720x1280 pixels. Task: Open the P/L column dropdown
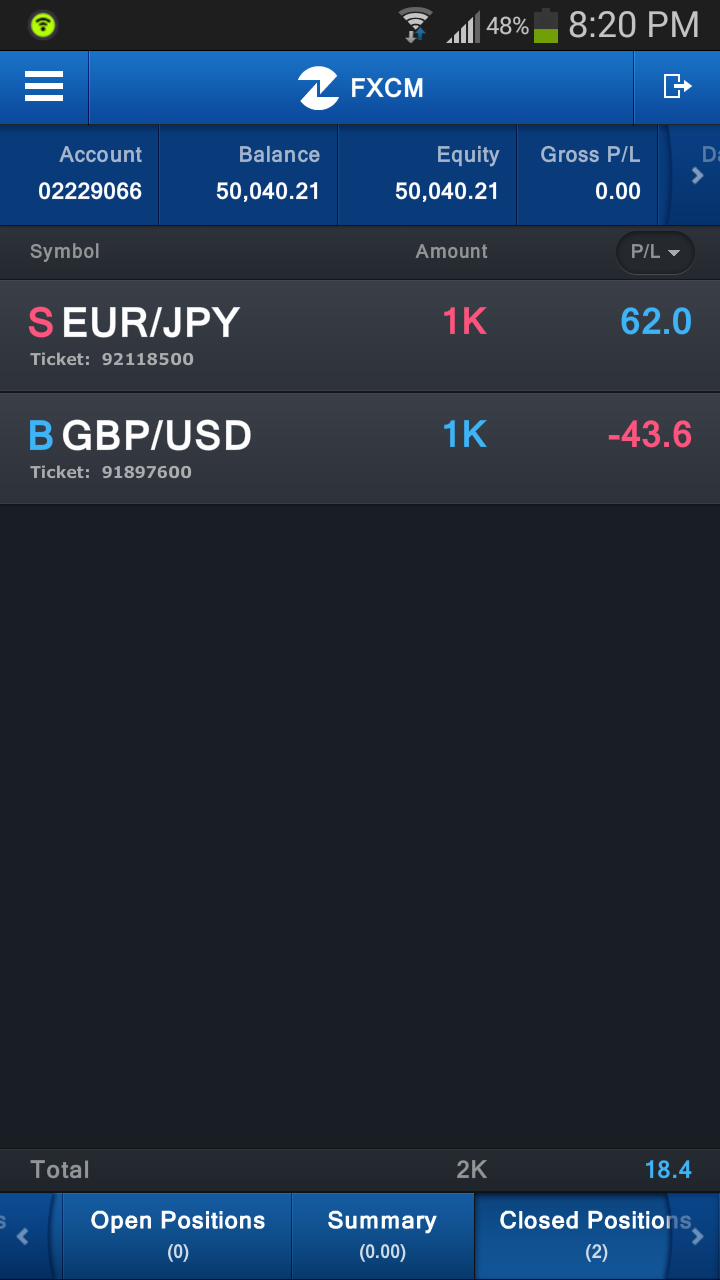pyautogui.click(x=655, y=252)
